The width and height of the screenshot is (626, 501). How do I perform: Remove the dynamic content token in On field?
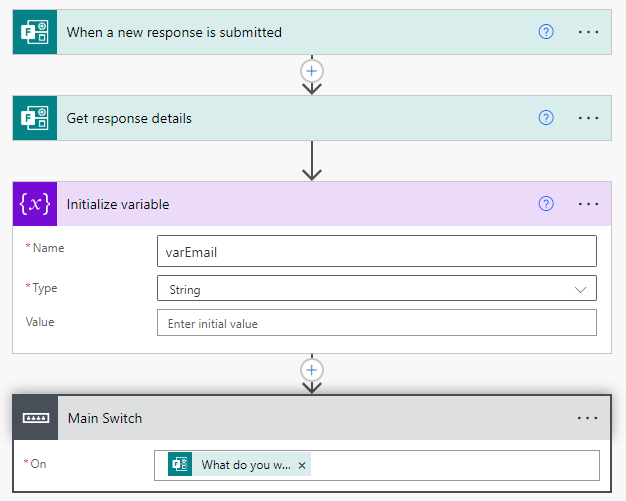click(302, 465)
